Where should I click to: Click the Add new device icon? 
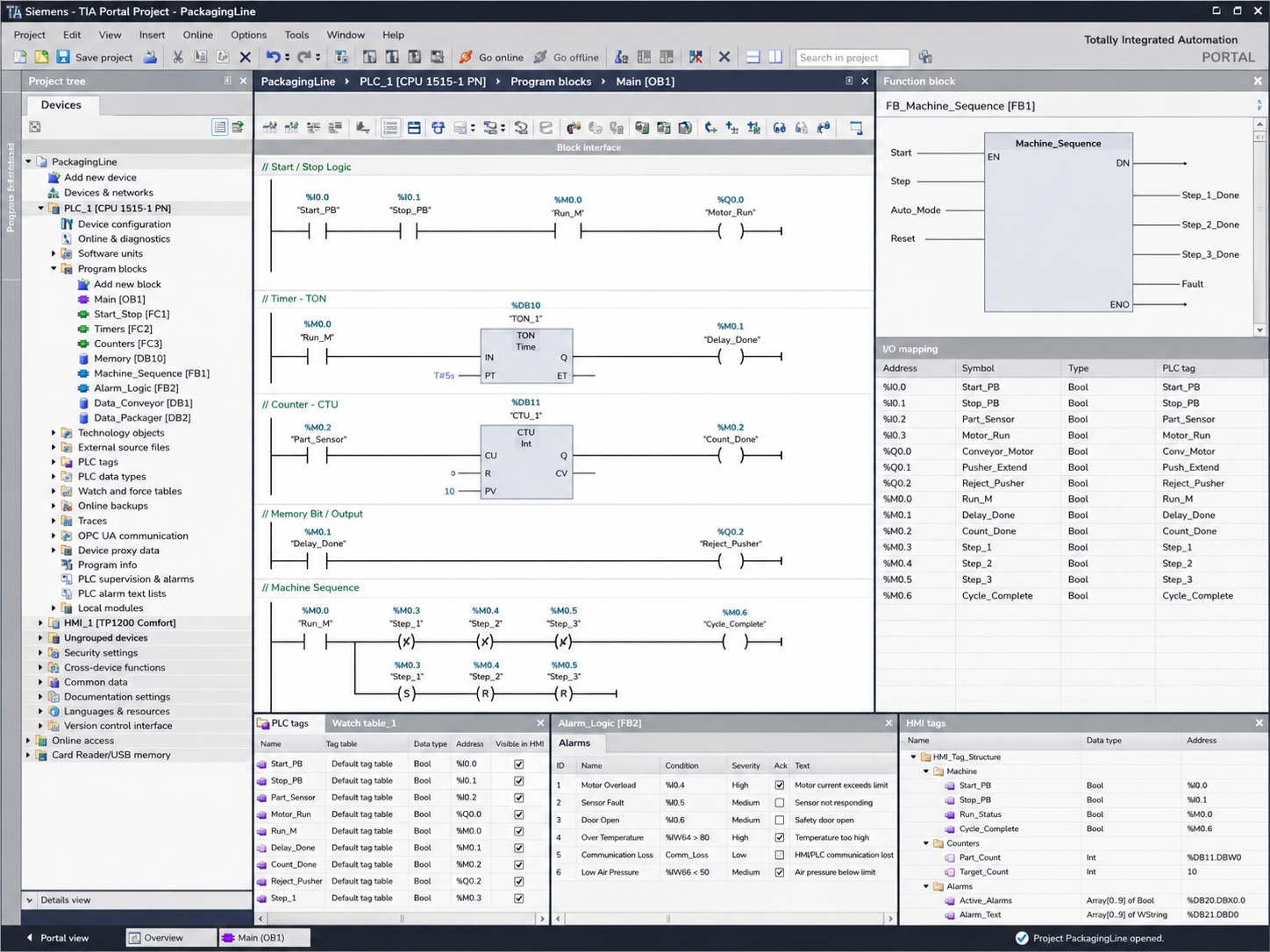click(54, 177)
